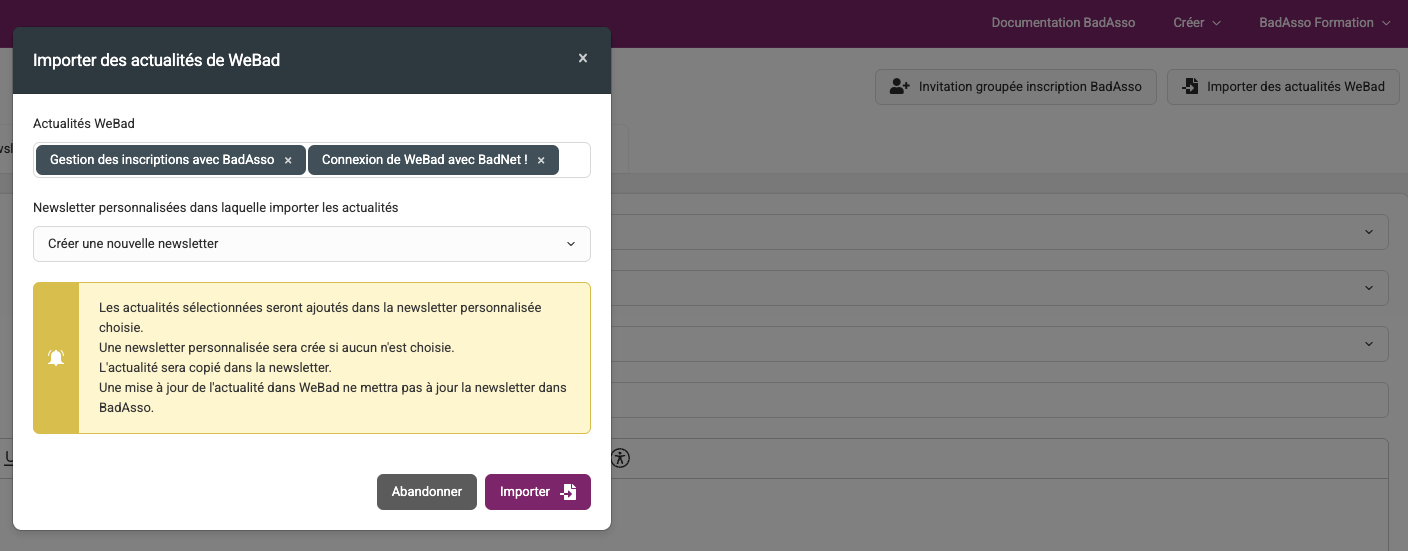Click the user-plus icon on Invitation groupée button
The height and width of the screenshot is (551, 1408).
tap(899, 87)
